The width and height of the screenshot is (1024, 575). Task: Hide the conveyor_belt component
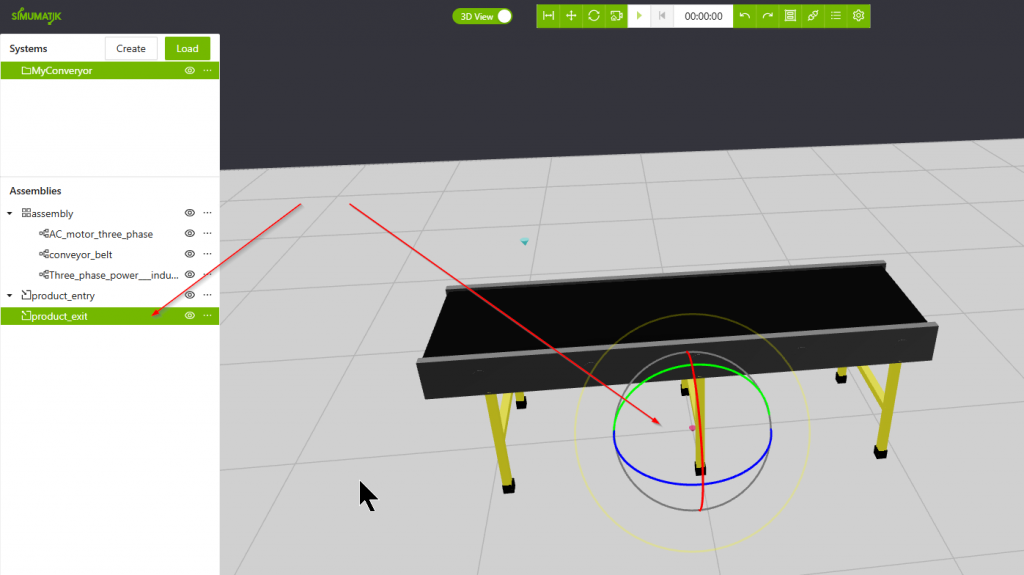[x=189, y=254]
